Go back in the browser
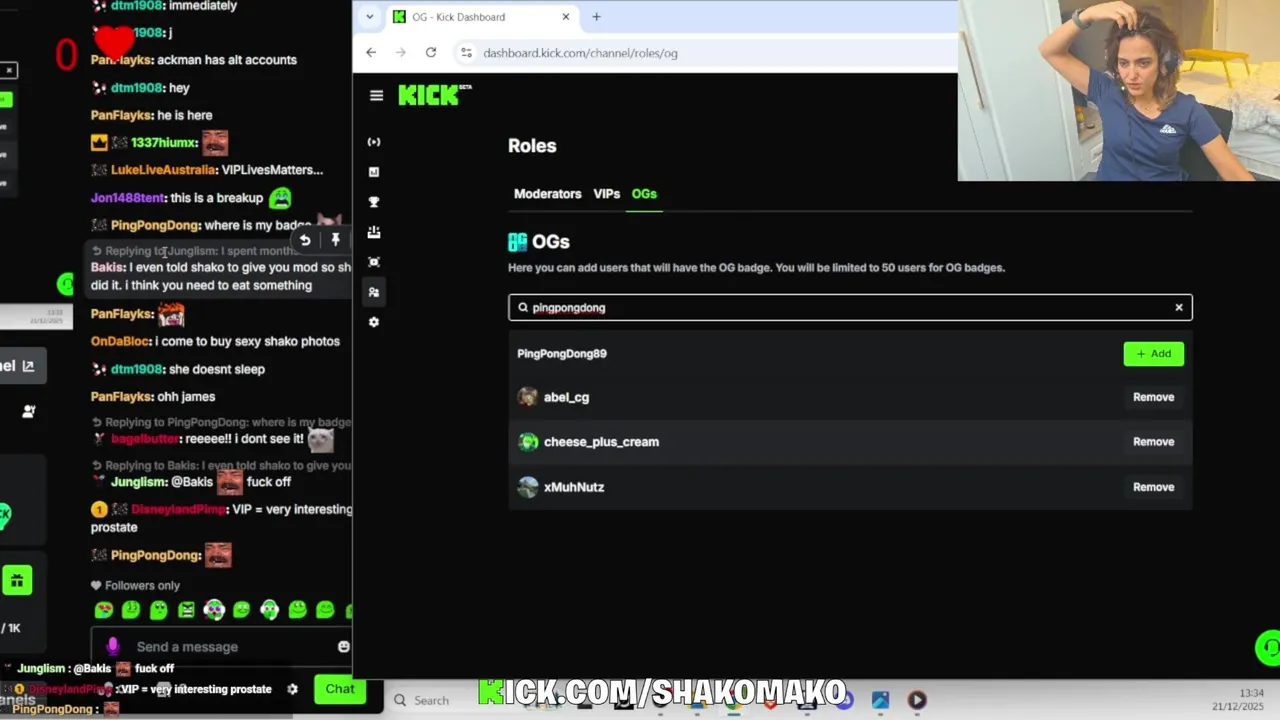The width and height of the screenshot is (1280, 720). (371, 53)
